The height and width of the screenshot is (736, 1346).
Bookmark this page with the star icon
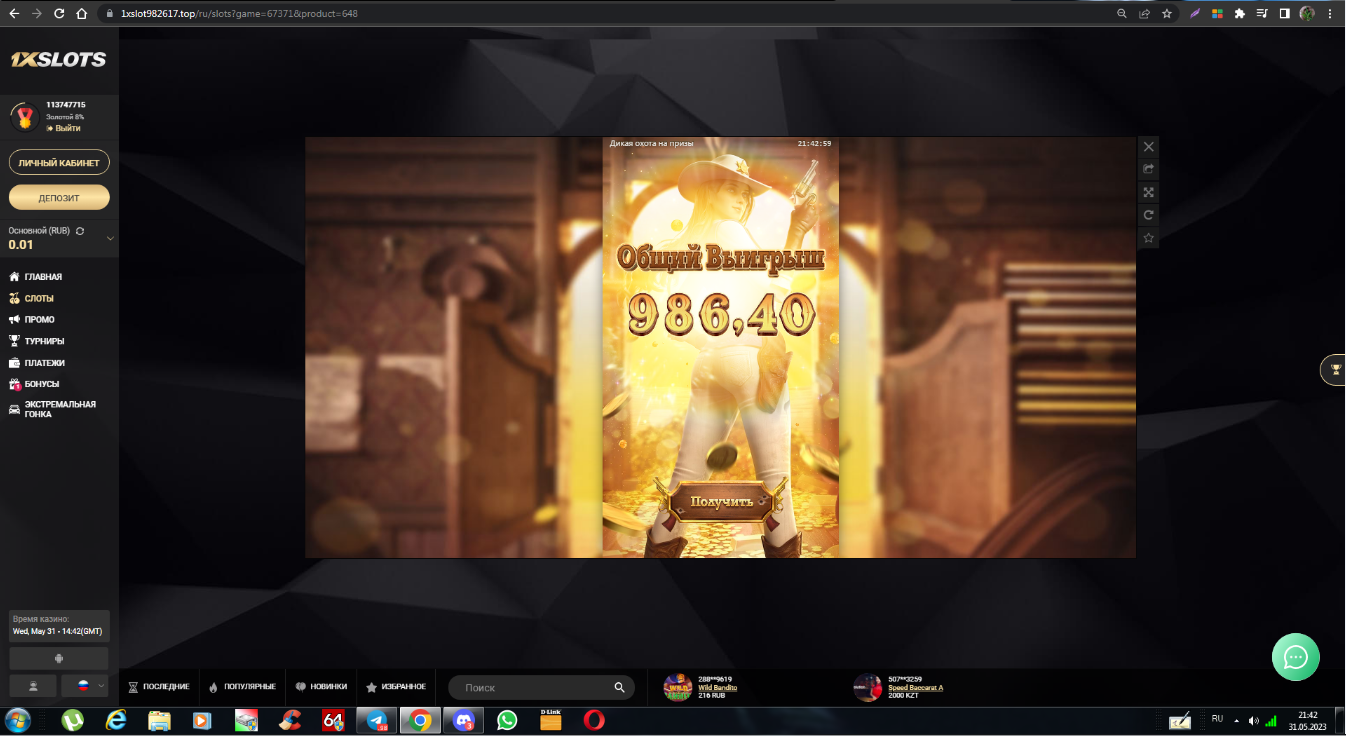pos(1167,14)
